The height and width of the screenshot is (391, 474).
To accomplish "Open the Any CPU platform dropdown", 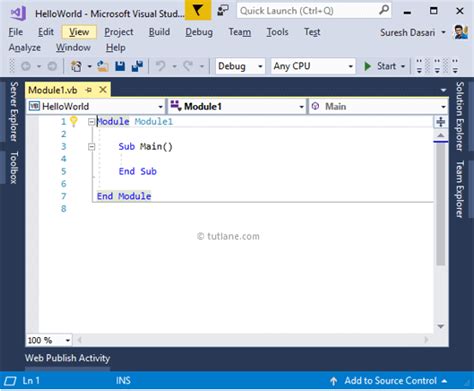I will pos(350,66).
